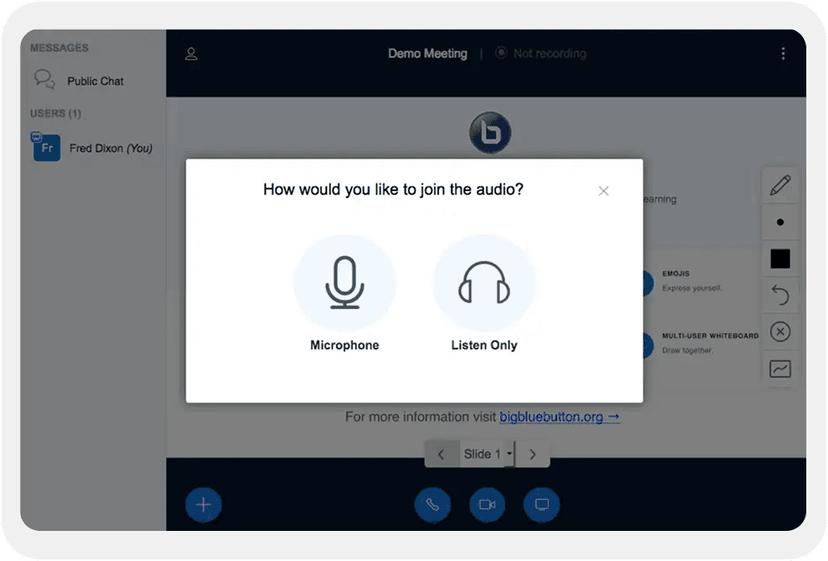This screenshot has width=828, height=561.
Task: Clear all whiteboard annotations
Action: coord(780,332)
